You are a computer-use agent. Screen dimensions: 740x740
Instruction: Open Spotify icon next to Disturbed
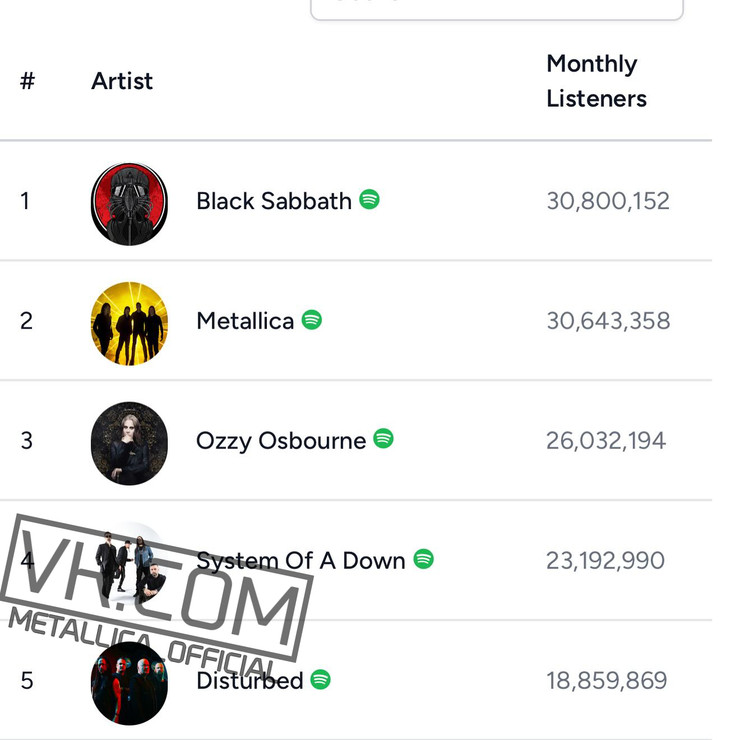320,680
